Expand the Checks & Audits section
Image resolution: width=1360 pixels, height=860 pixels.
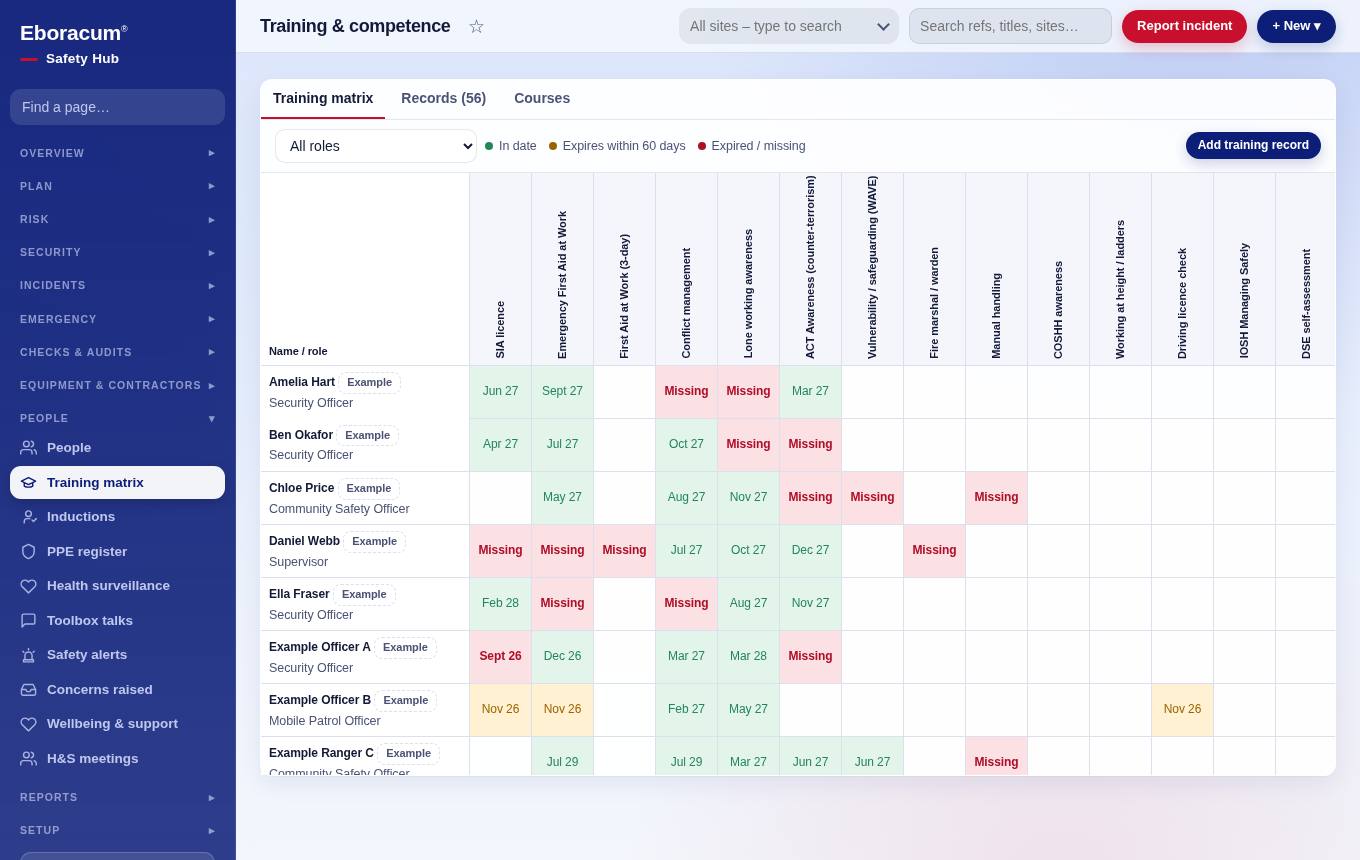pyautogui.click(x=117, y=352)
